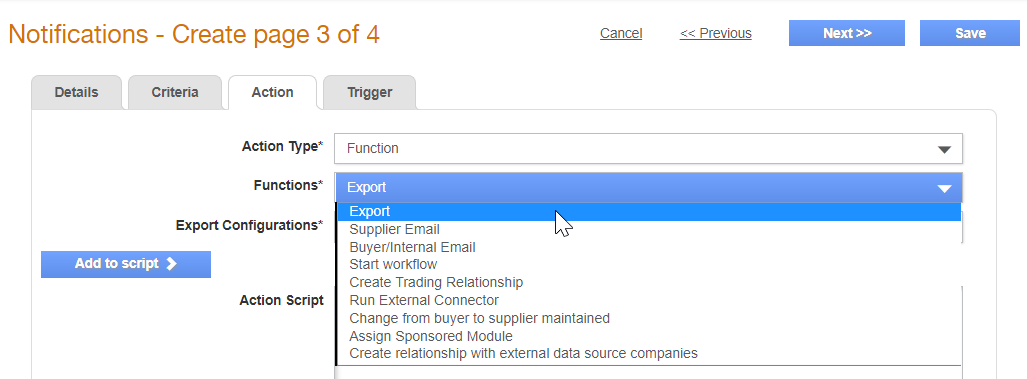Save the notification

tap(970, 33)
